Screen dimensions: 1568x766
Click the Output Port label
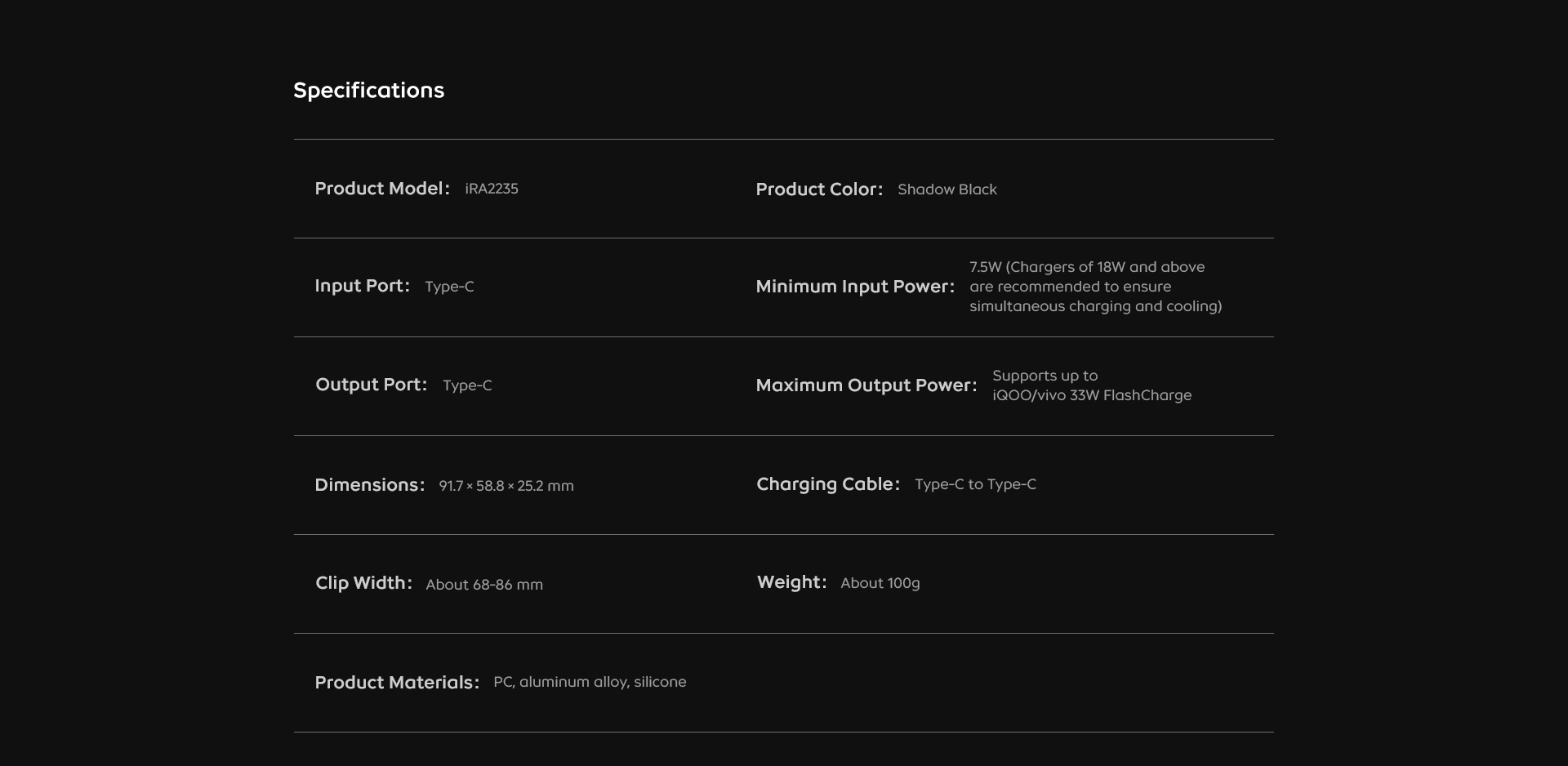pyautogui.click(x=371, y=385)
